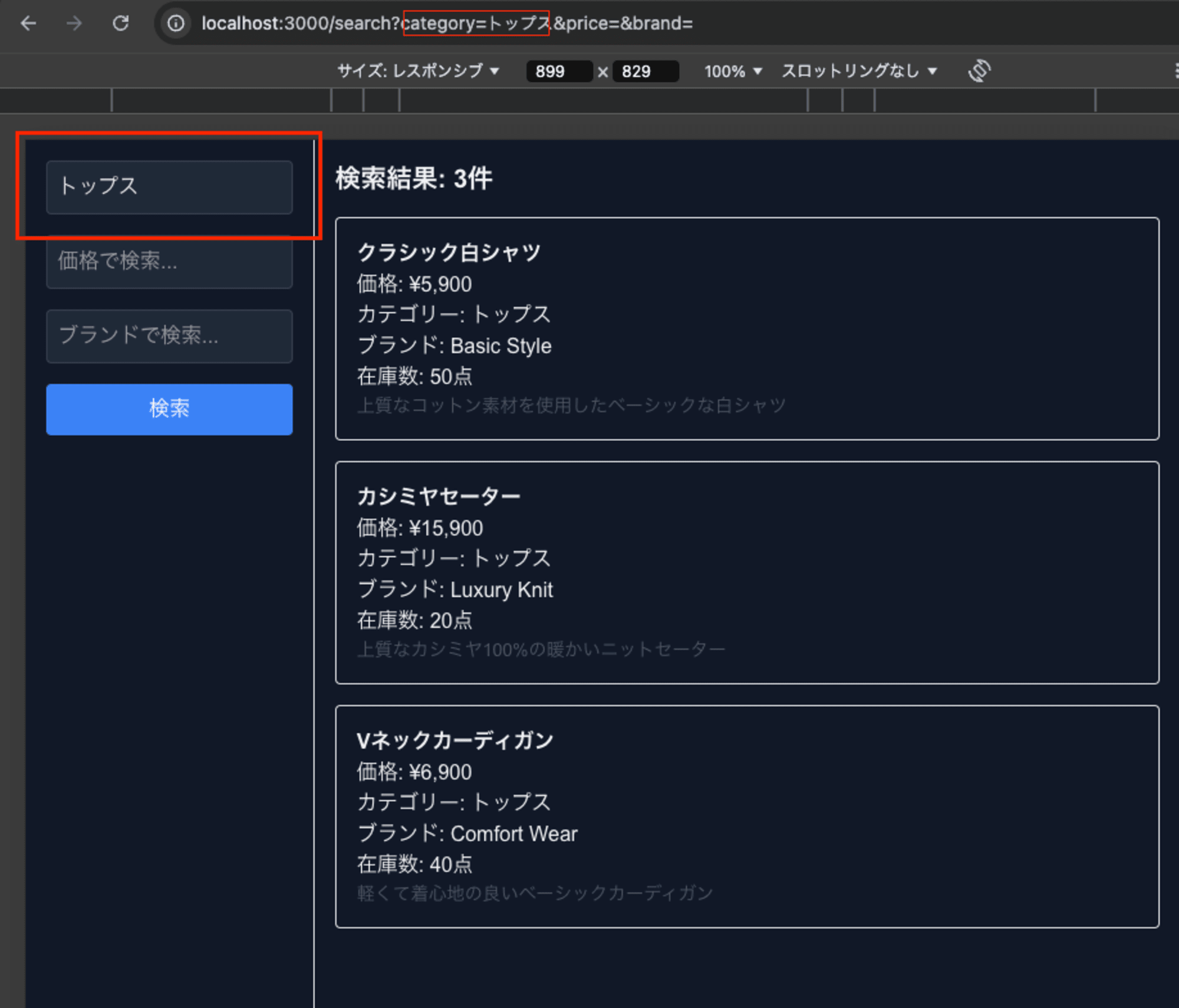Image resolution: width=1179 pixels, height=1008 pixels.
Task: Select the クラシック白シャツ product title
Action: coord(449,252)
